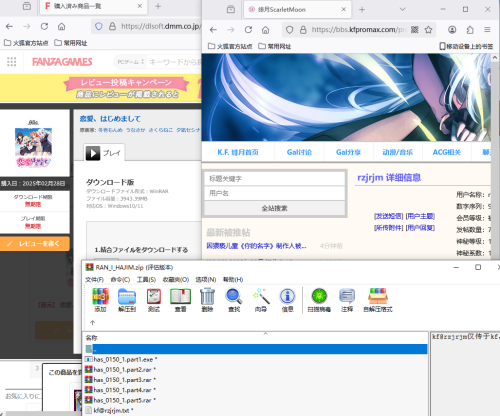This screenshot has width=500, height=416.
Task: Open the PCゲーム category dropdown on FANZA
Action: pyautogui.click(x=131, y=62)
